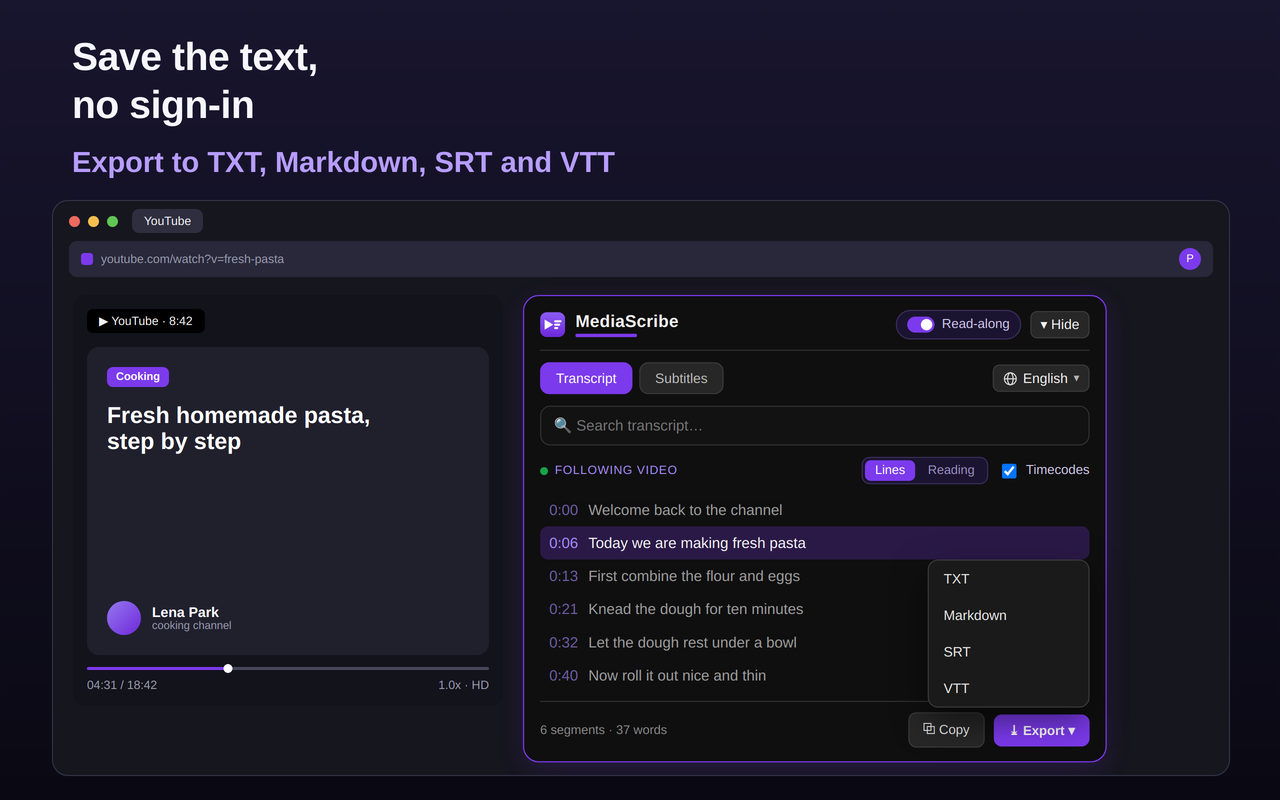Open the Export dropdown button
Screen dimensions: 1280x800
[1042, 730]
